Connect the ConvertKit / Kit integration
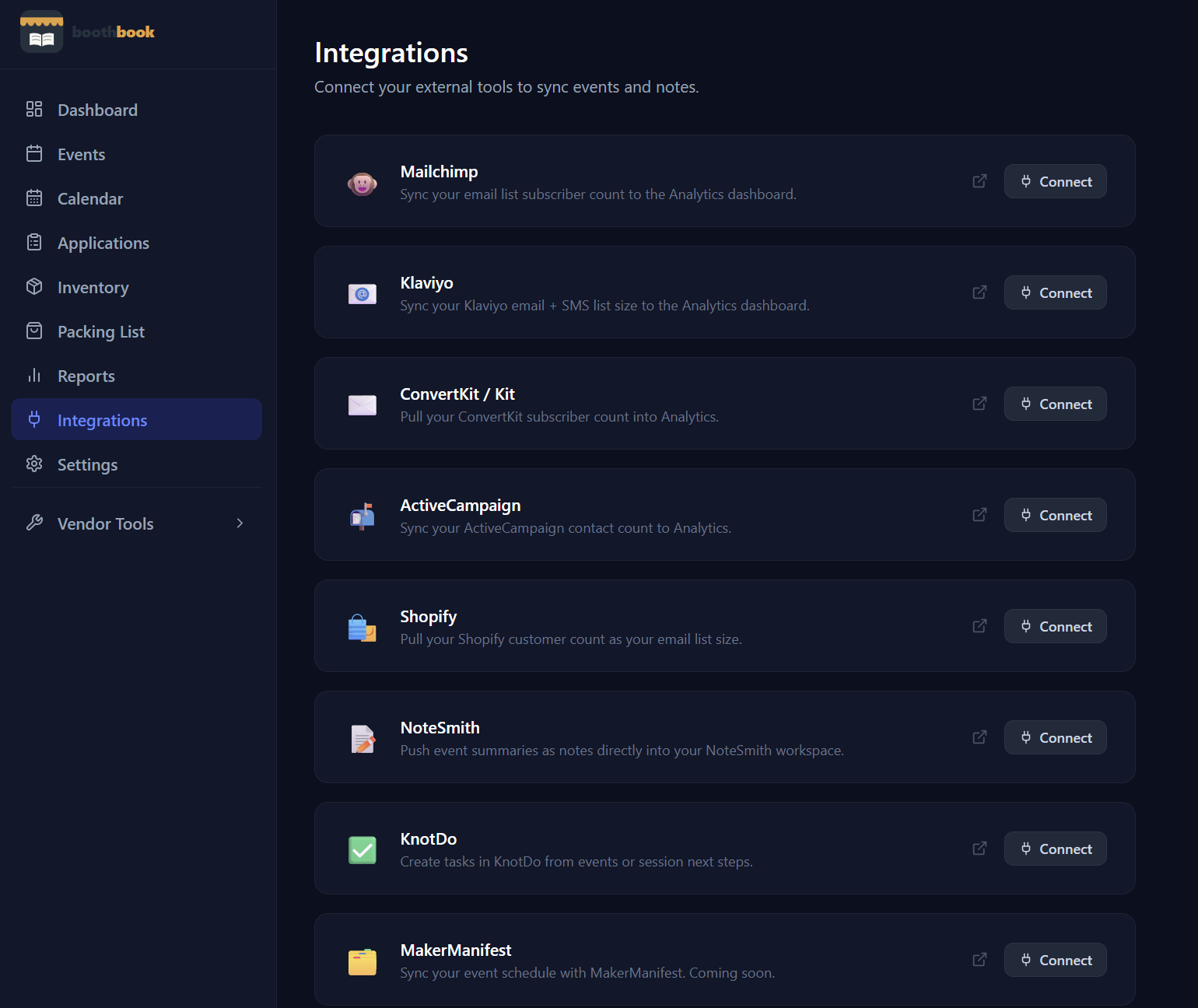1198x1008 pixels. click(x=1055, y=404)
